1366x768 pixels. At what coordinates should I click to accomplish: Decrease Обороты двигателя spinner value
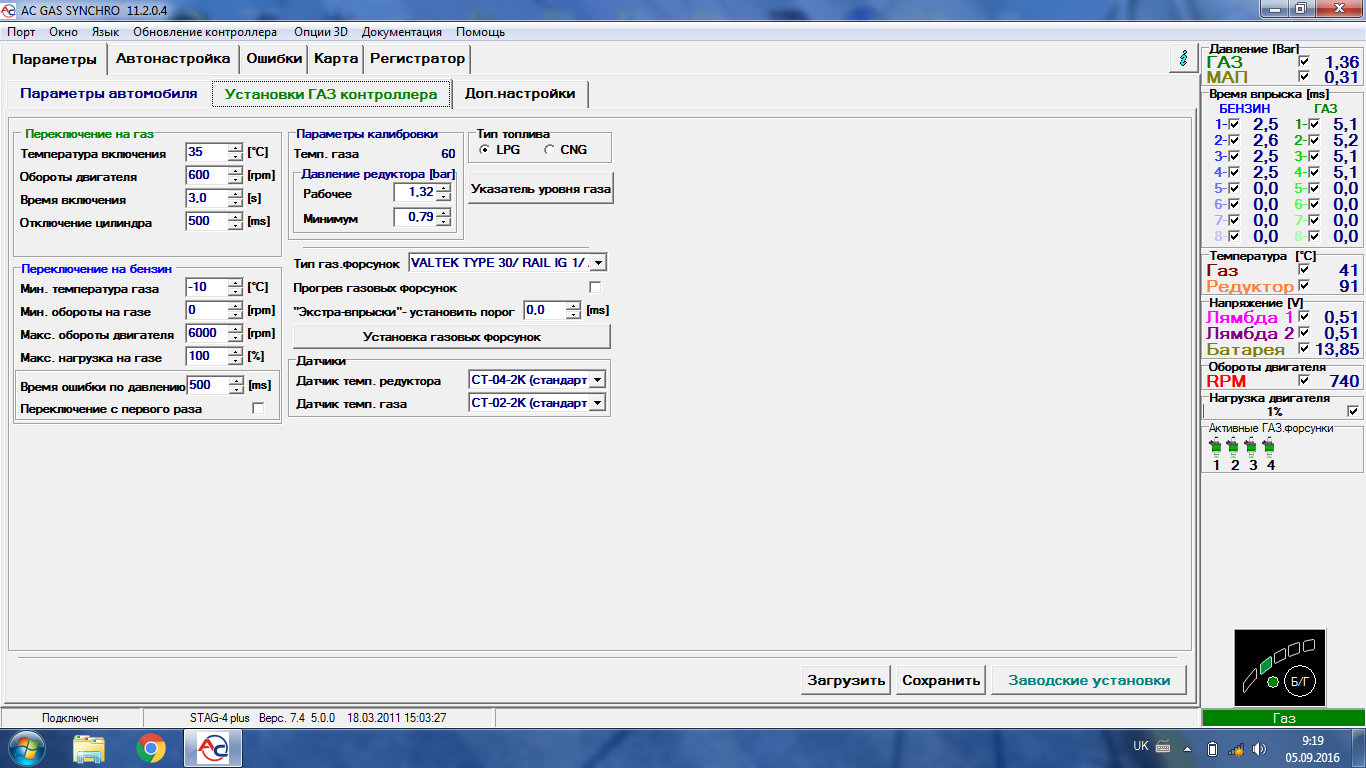(x=235, y=180)
